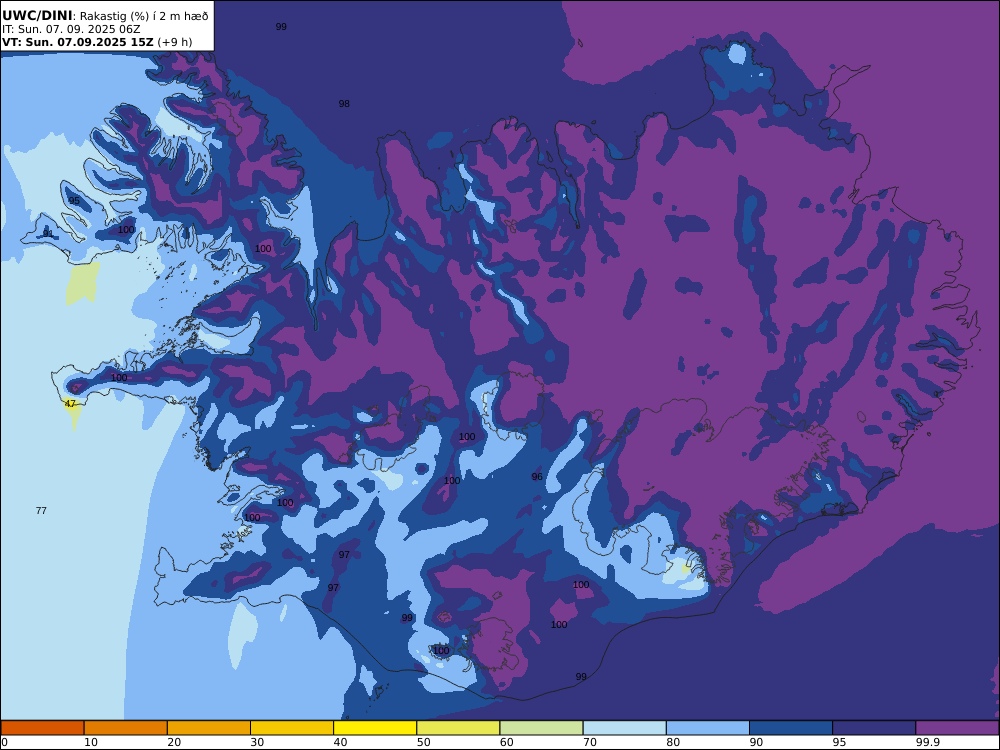Click the title text 'UWC/DINI: Rakastig (%) í 2 m hæð'
The width and height of the screenshot is (1000, 750).
[105, 15]
